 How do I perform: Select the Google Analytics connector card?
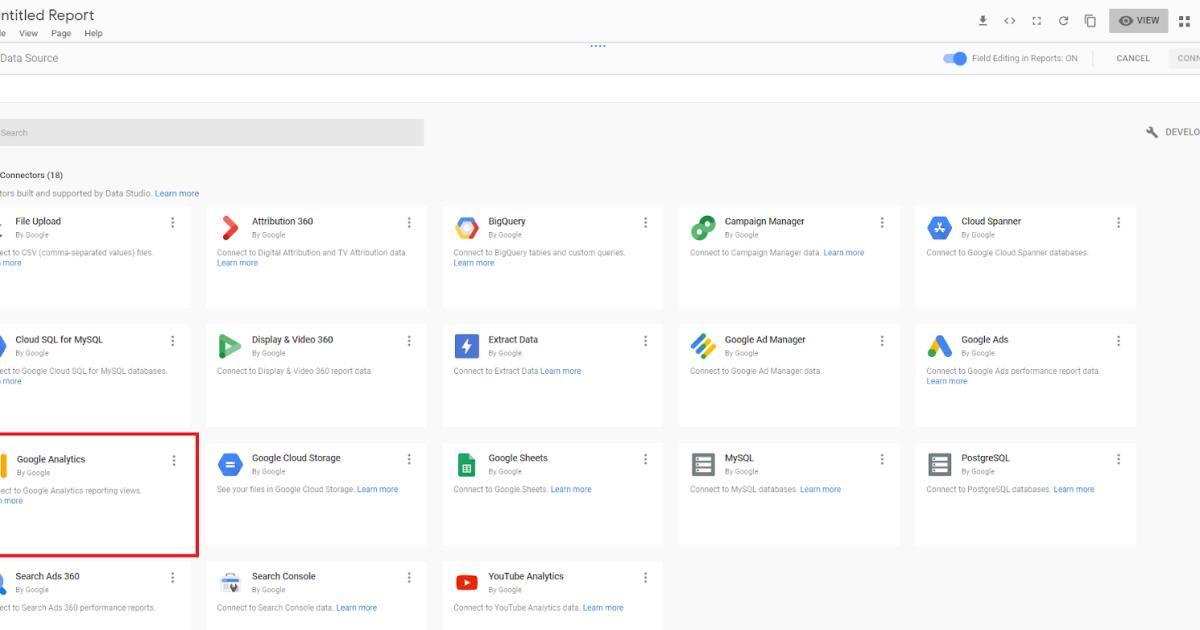90,493
